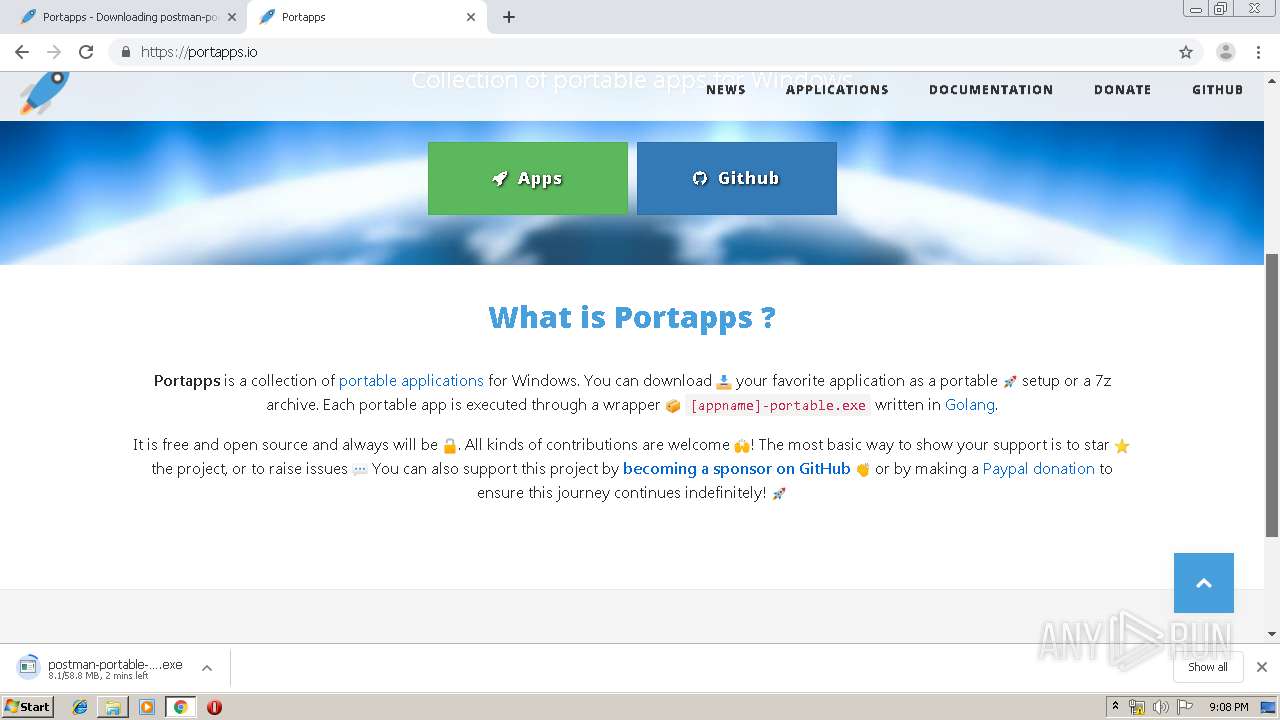Close the downloads bar
1280x720 pixels.
point(1262,667)
